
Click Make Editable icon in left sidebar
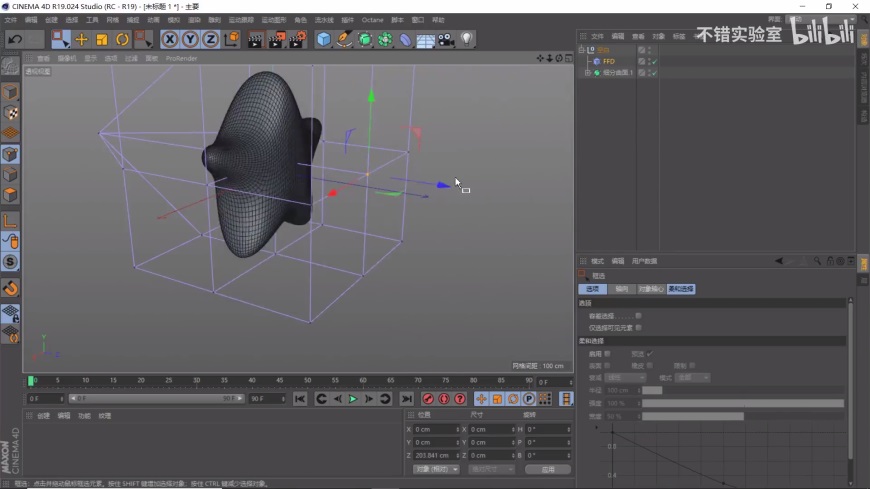[x=10, y=66]
